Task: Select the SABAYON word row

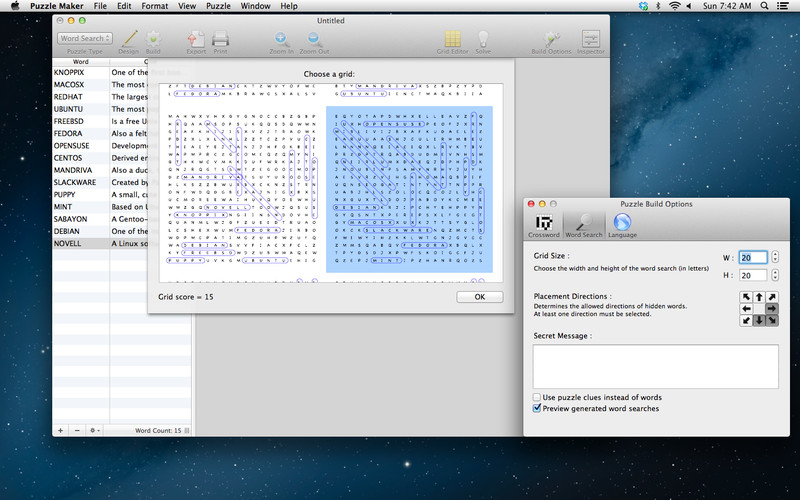Action: tap(121, 219)
